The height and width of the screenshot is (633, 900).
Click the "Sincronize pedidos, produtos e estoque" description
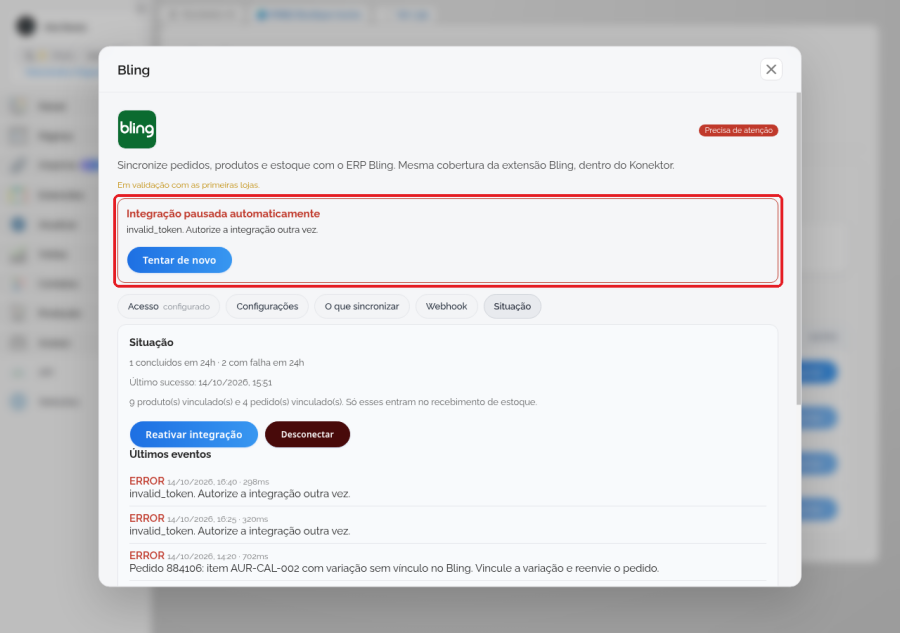coord(395,165)
